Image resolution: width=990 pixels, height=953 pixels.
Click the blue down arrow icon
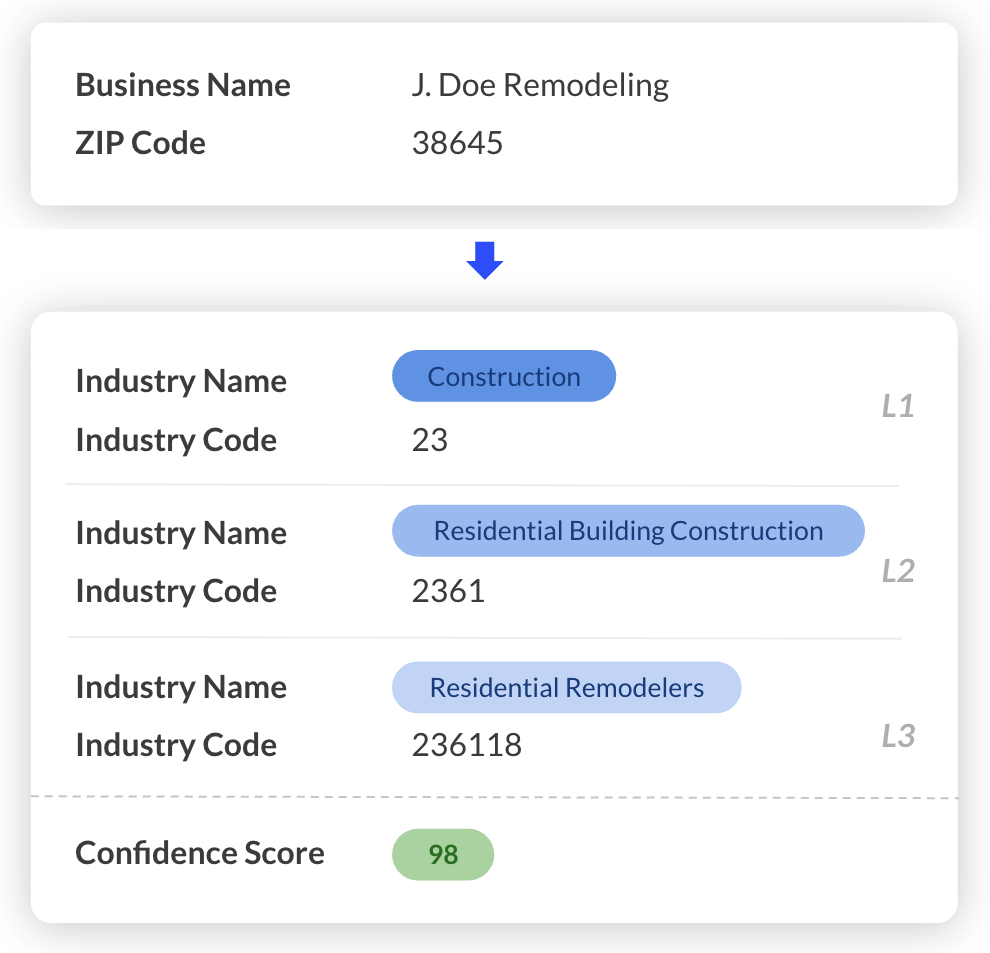pos(485,260)
